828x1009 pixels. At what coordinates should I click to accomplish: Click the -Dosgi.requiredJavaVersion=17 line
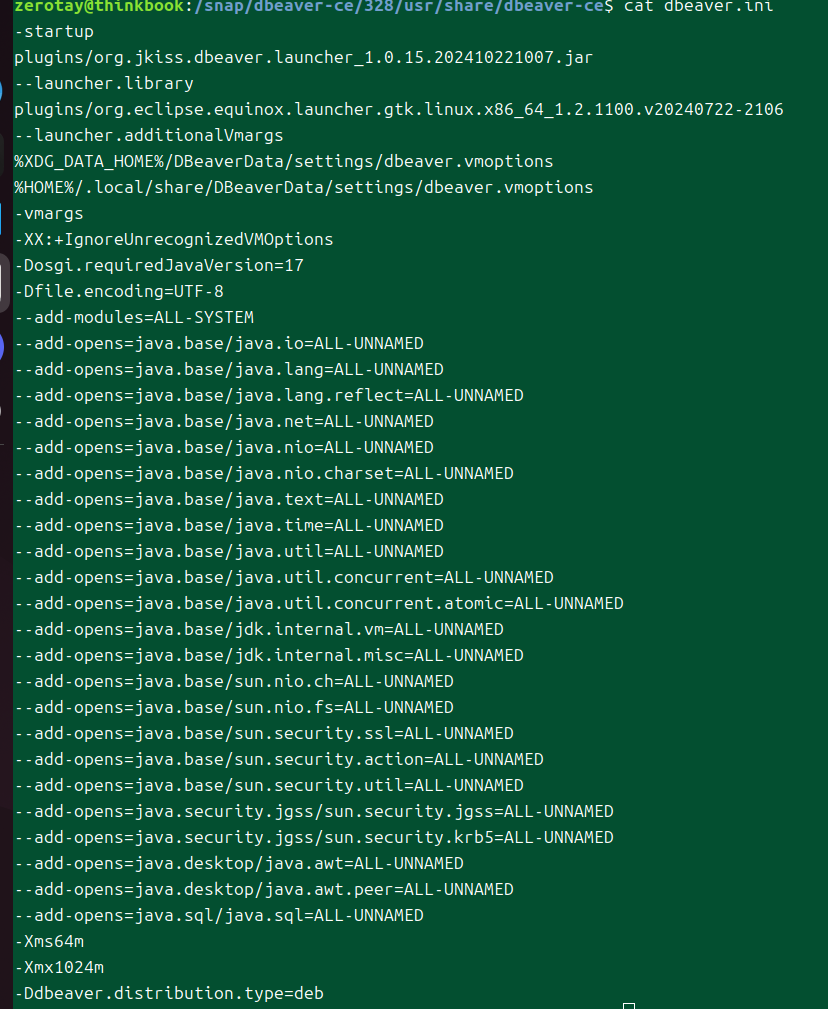(x=159, y=265)
